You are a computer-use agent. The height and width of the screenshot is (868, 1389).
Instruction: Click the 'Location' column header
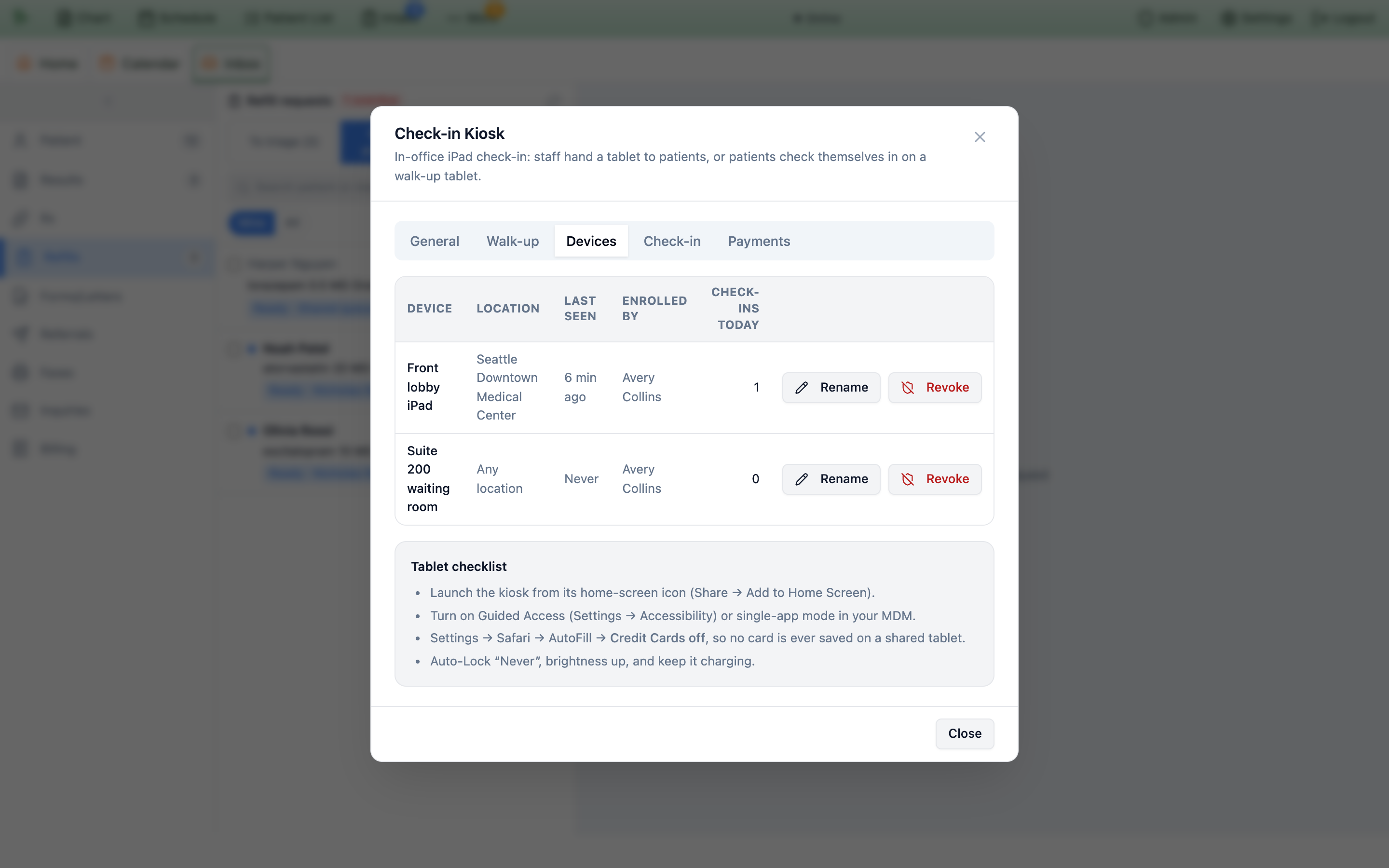pos(507,308)
